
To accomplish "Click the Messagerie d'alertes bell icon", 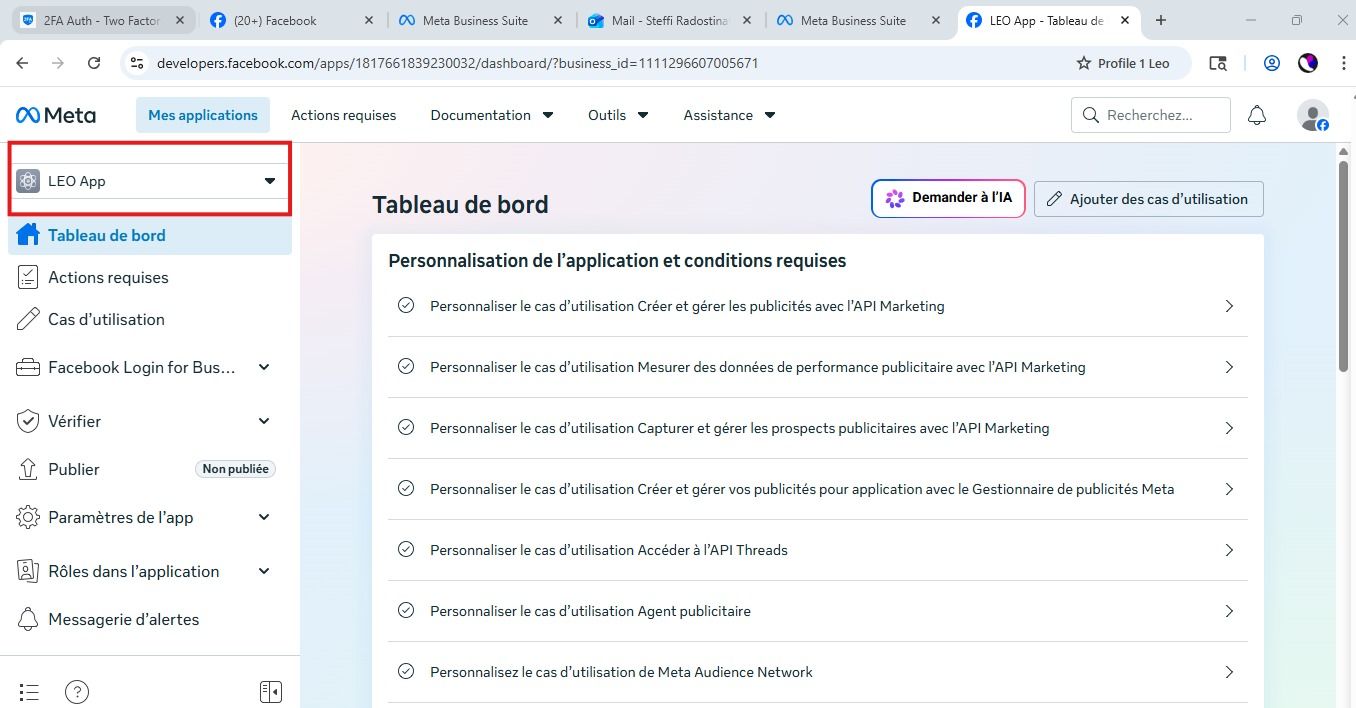I will [x=28, y=619].
